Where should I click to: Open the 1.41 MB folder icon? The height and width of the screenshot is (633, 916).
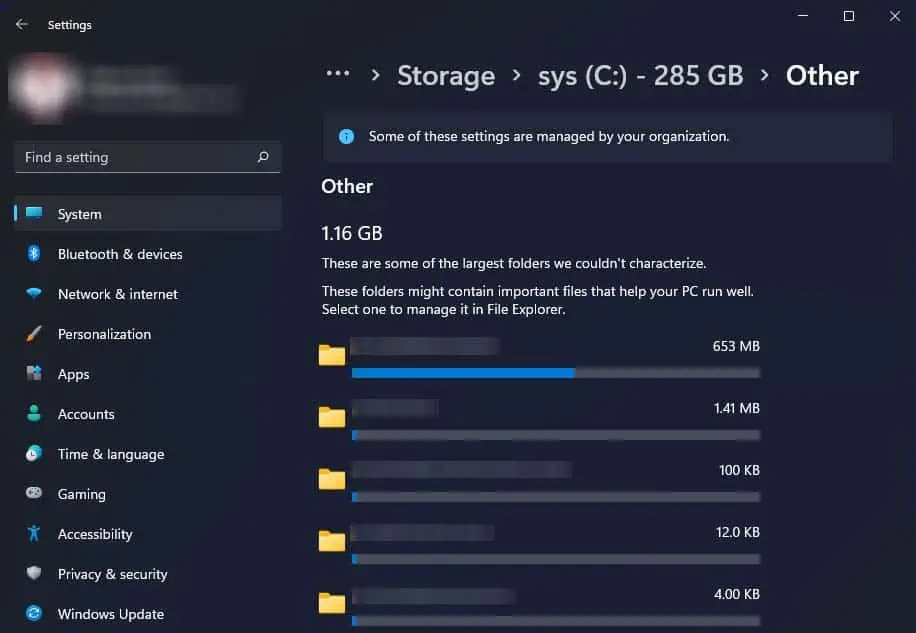[x=332, y=417]
